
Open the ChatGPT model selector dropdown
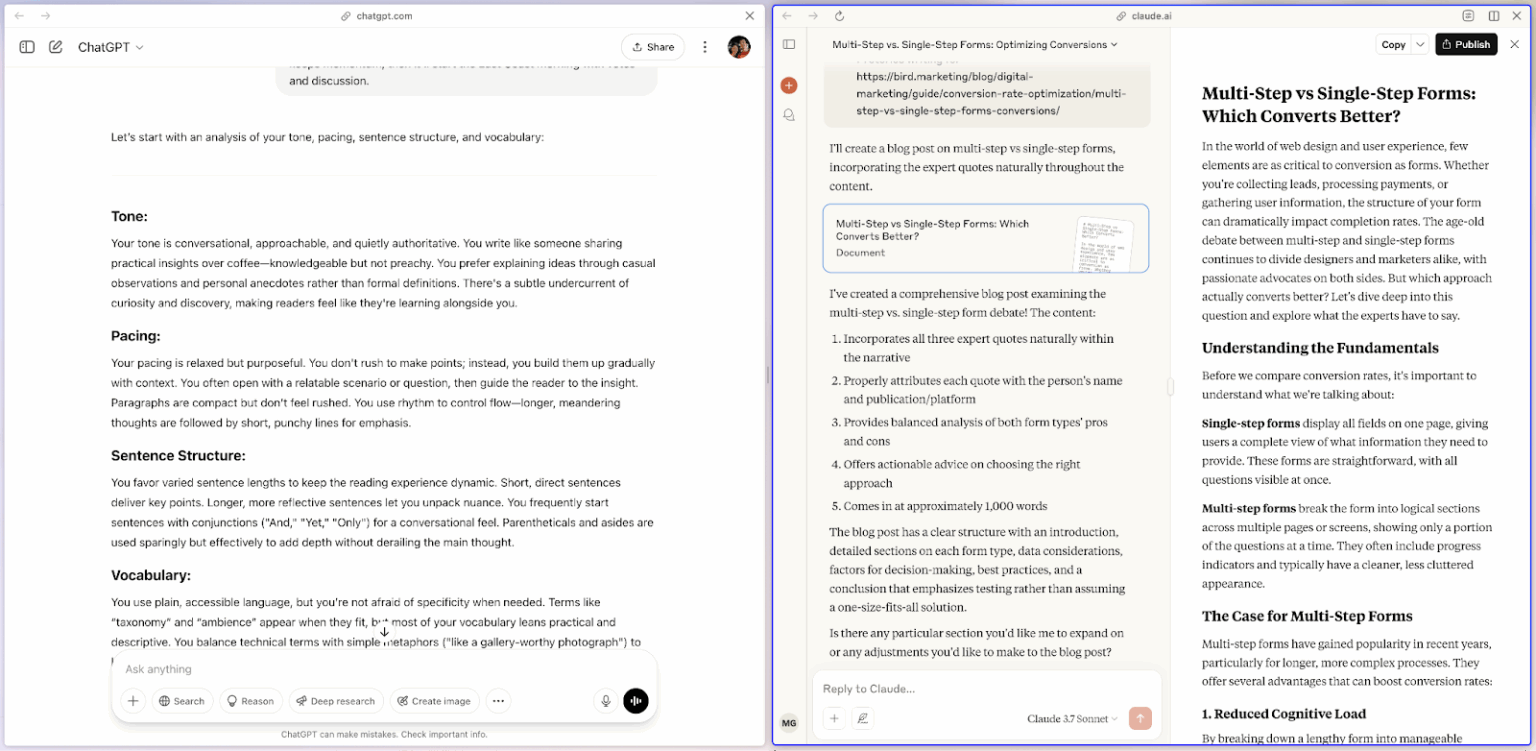[x=110, y=46]
